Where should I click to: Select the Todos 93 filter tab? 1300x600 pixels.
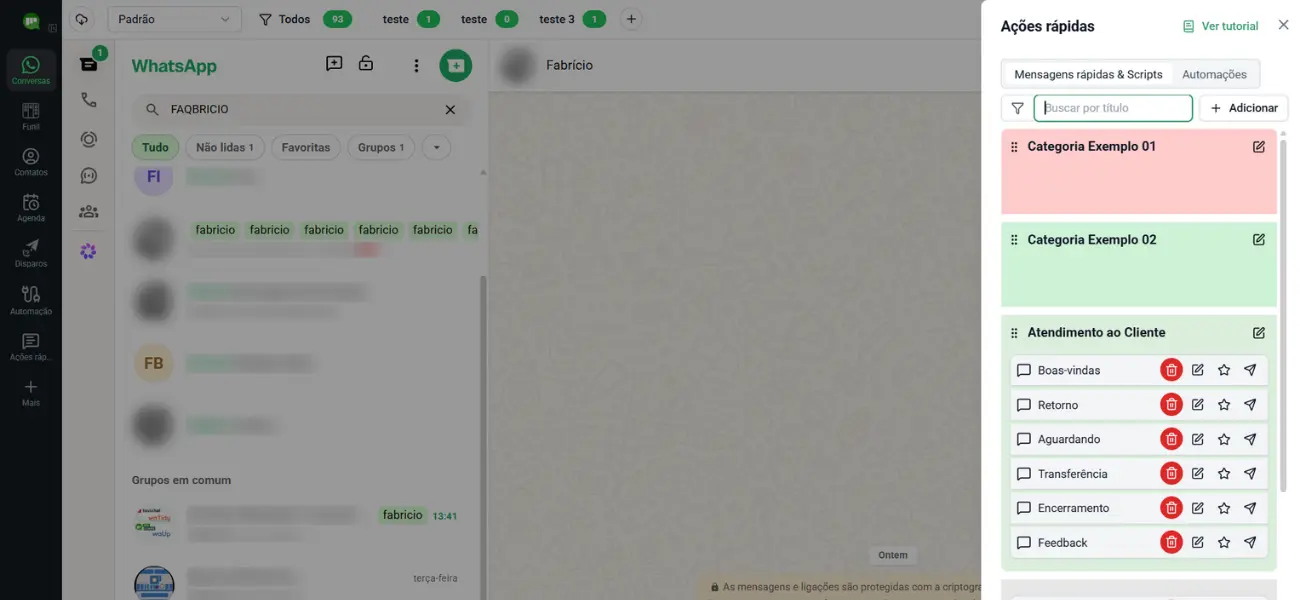coord(305,19)
